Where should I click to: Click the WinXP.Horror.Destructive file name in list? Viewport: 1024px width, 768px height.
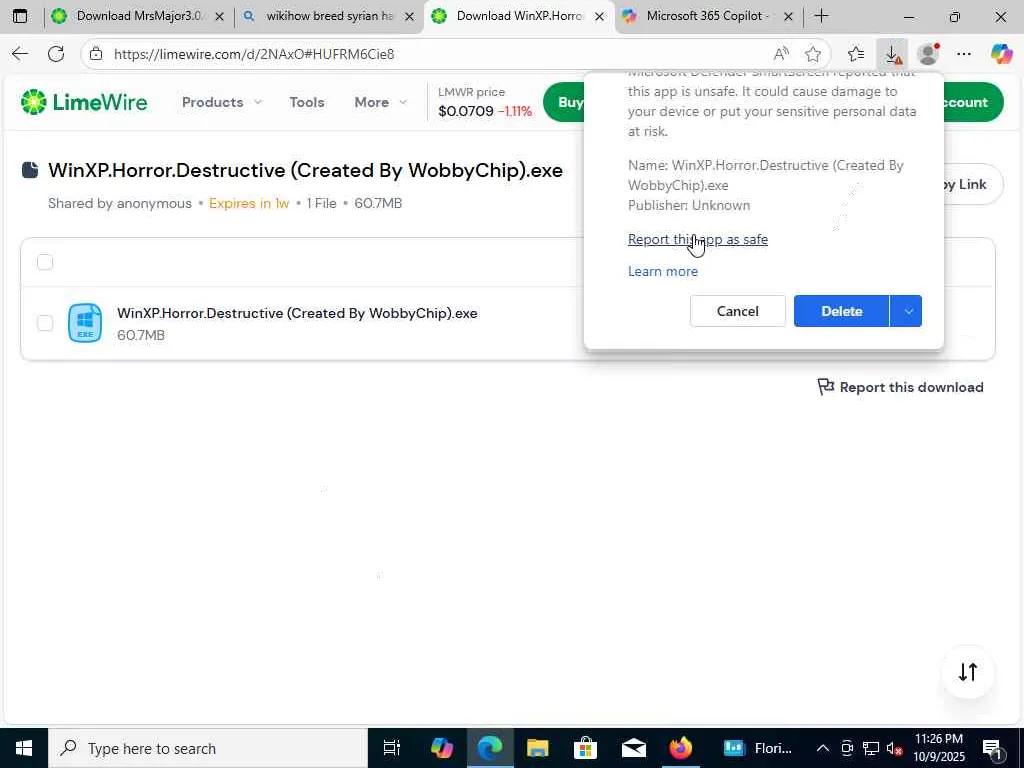point(297,313)
